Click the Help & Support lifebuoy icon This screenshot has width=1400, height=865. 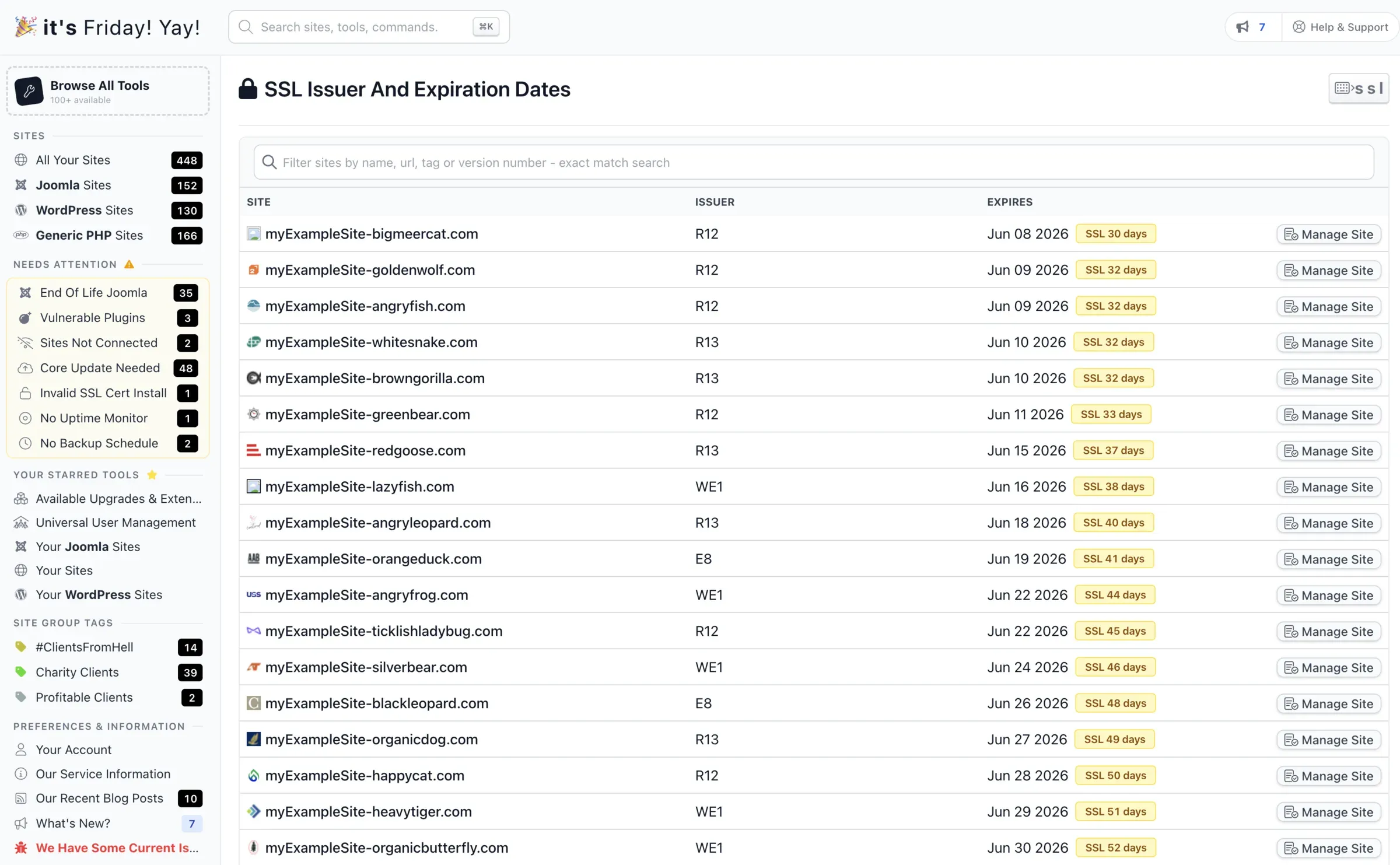(1299, 27)
